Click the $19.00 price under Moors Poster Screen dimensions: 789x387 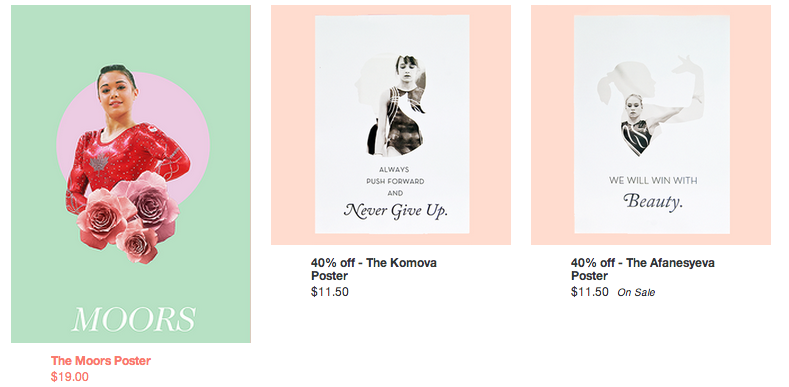[x=69, y=376]
